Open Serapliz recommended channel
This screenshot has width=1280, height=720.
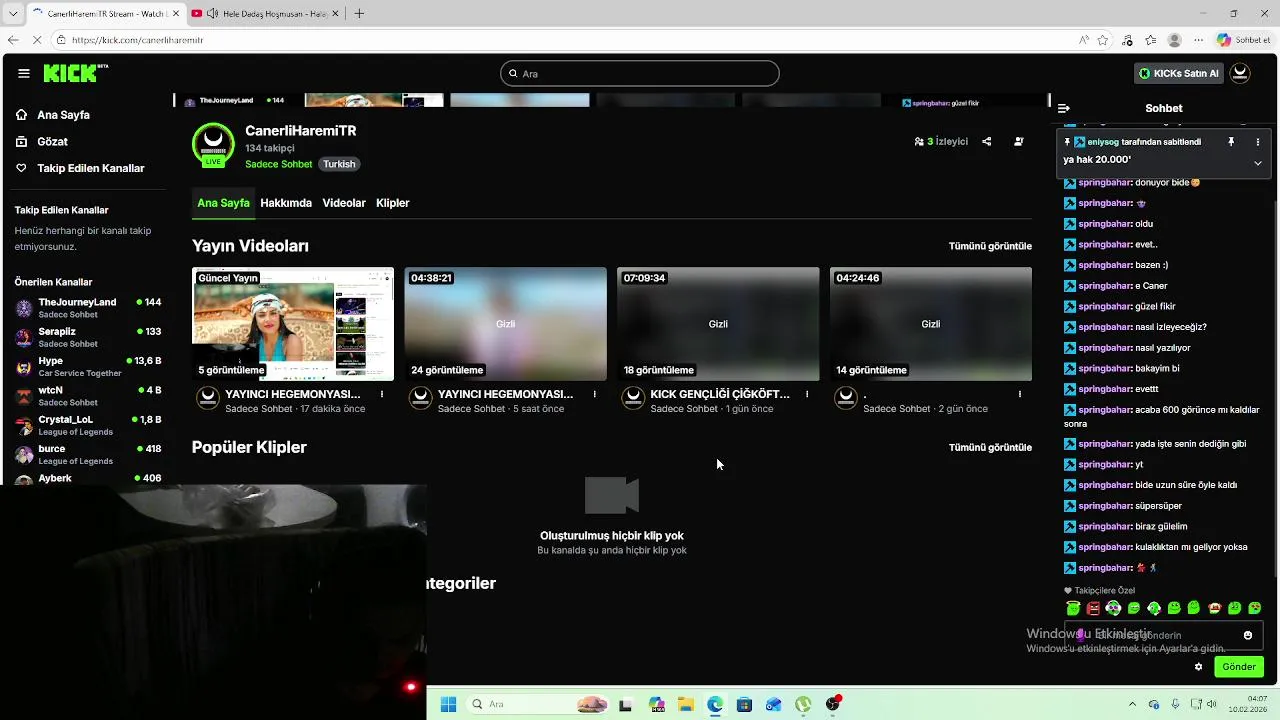coord(88,337)
